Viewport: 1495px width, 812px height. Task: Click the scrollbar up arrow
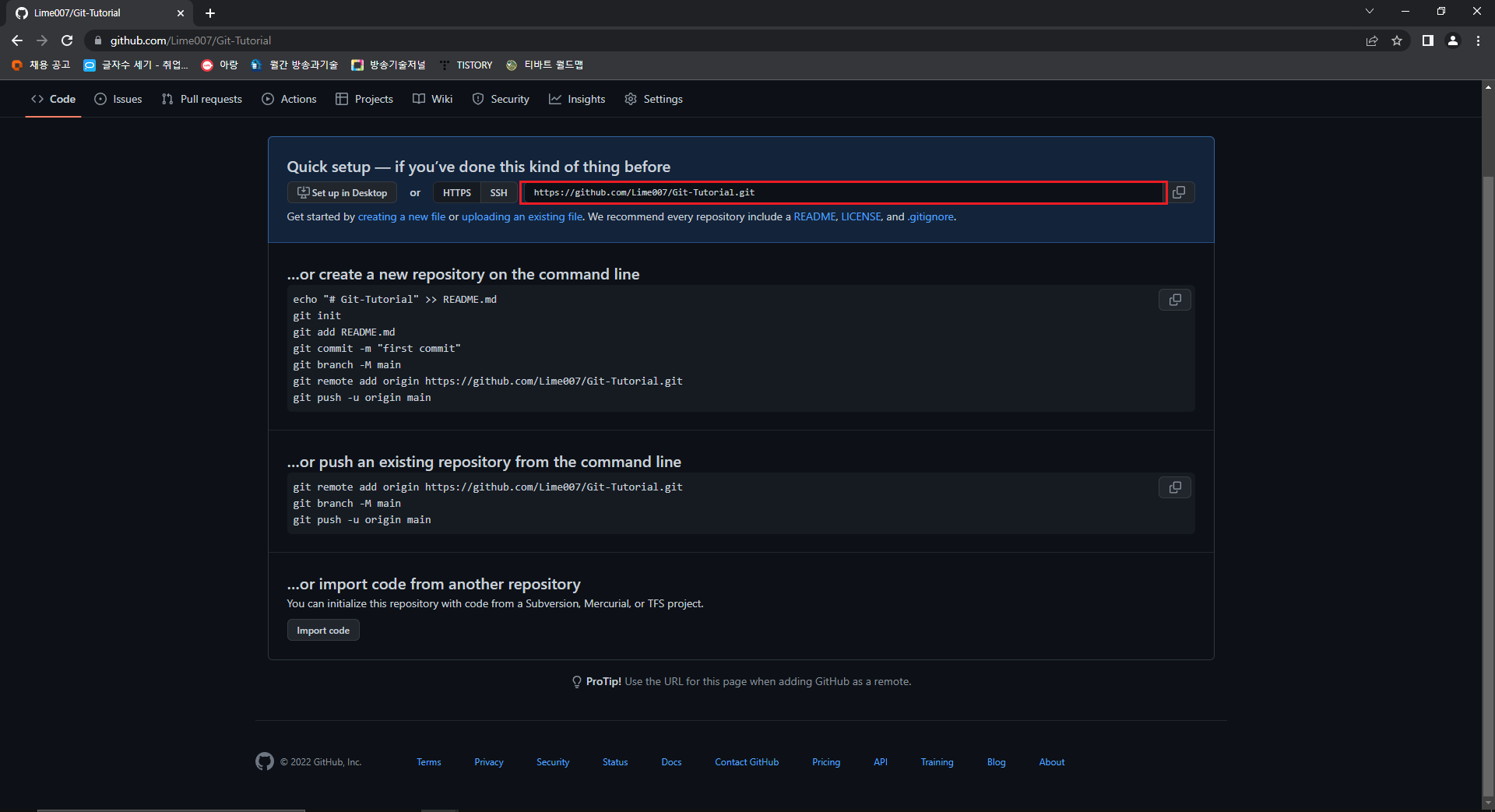(1488, 86)
